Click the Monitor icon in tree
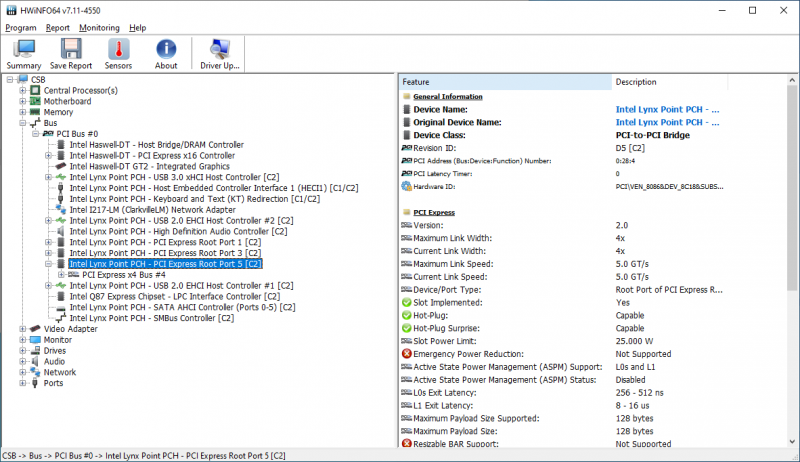The width and height of the screenshot is (800, 462). point(35,340)
